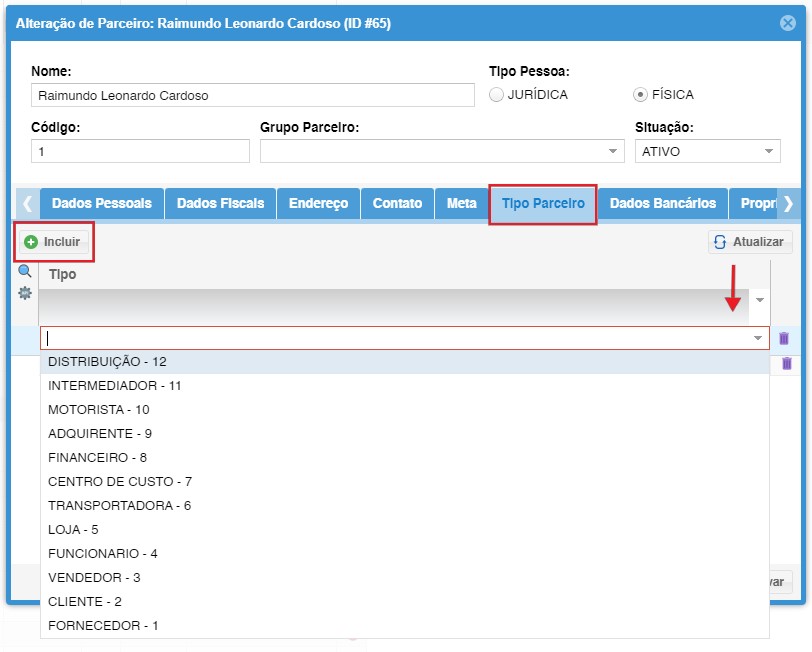Collapse the Tipo combo box arrow
Image resolution: width=812 pixels, height=652 pixels.
(x=757, y=339)
